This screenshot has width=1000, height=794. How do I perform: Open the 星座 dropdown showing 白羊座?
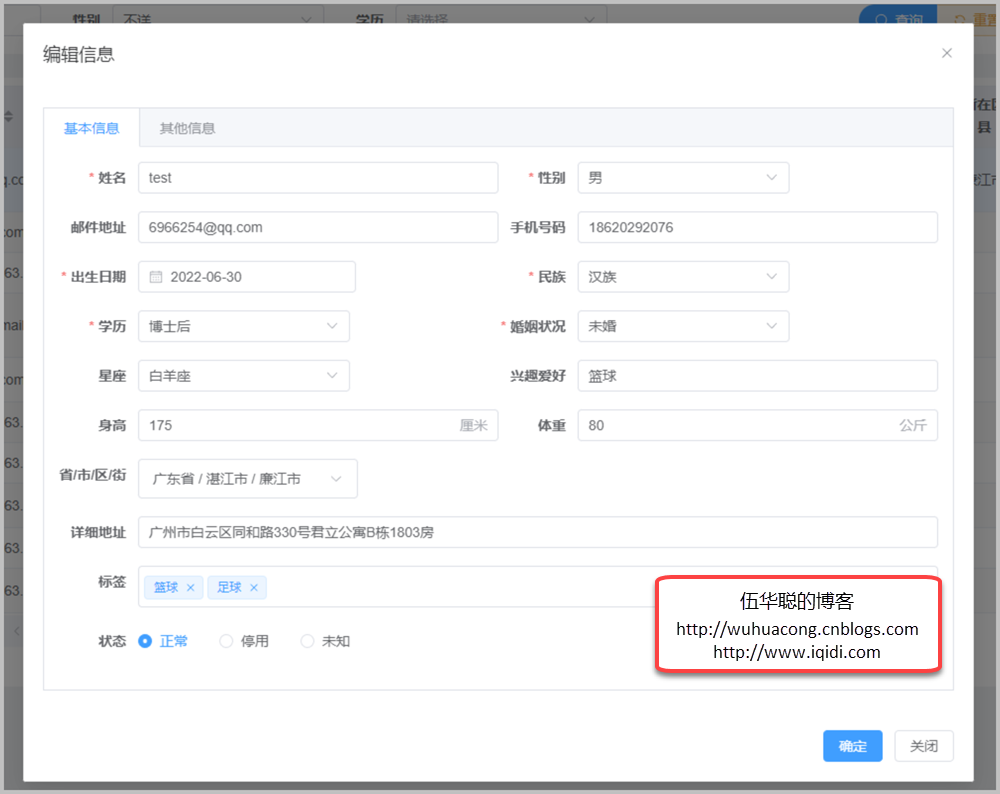click(x=244, y=376)
